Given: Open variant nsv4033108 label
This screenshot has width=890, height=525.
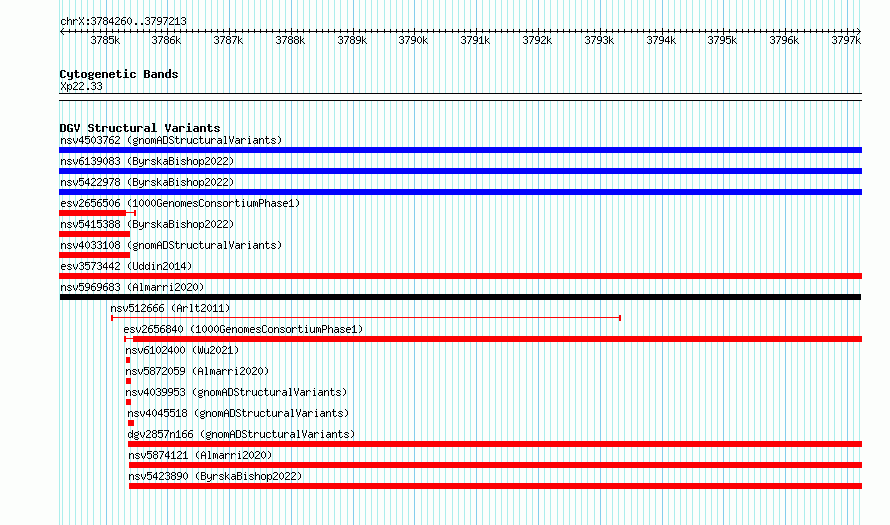Looking at the screenshot, I should click(171, 245).
